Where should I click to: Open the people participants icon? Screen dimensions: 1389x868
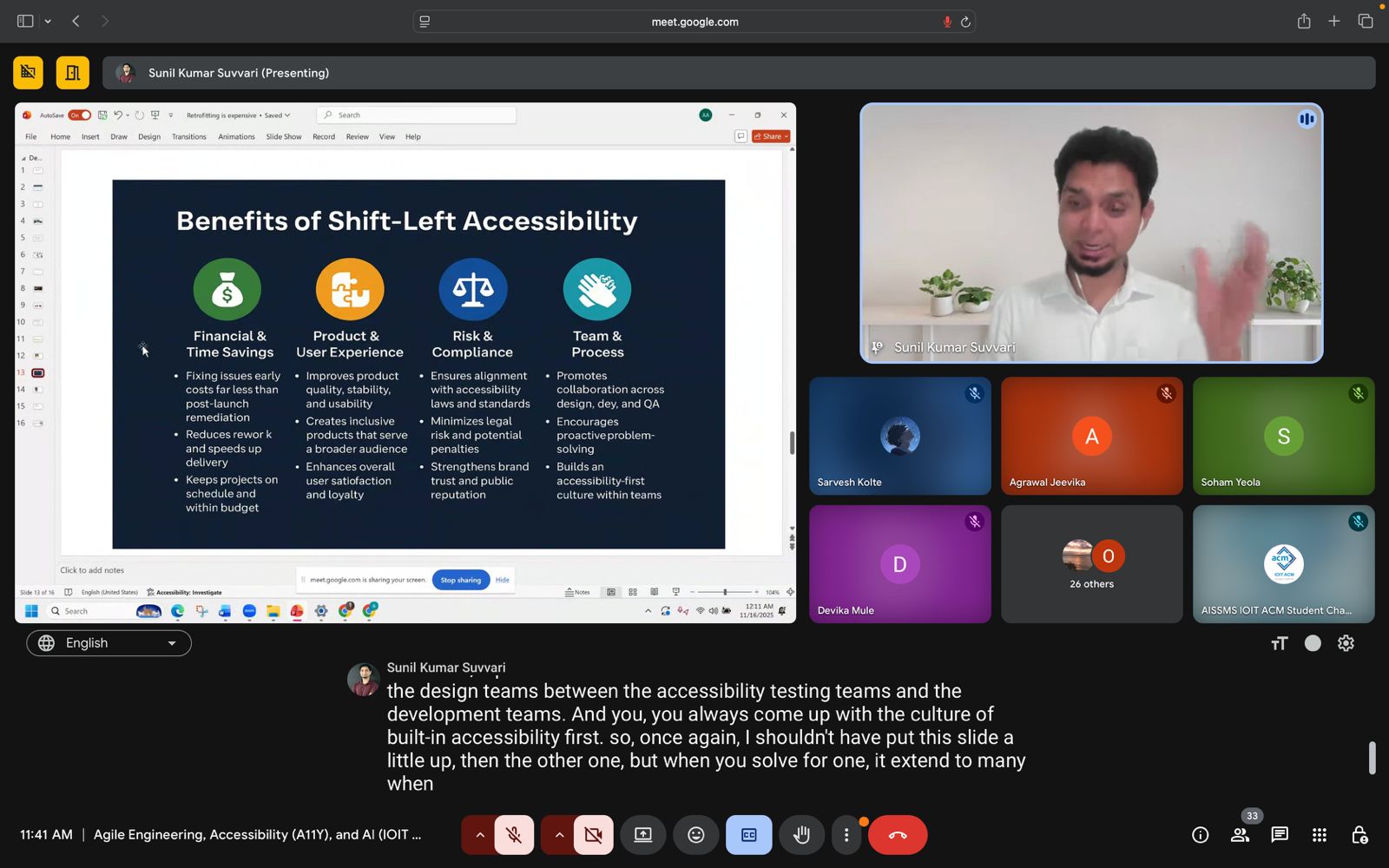(x=1240, y=835)
